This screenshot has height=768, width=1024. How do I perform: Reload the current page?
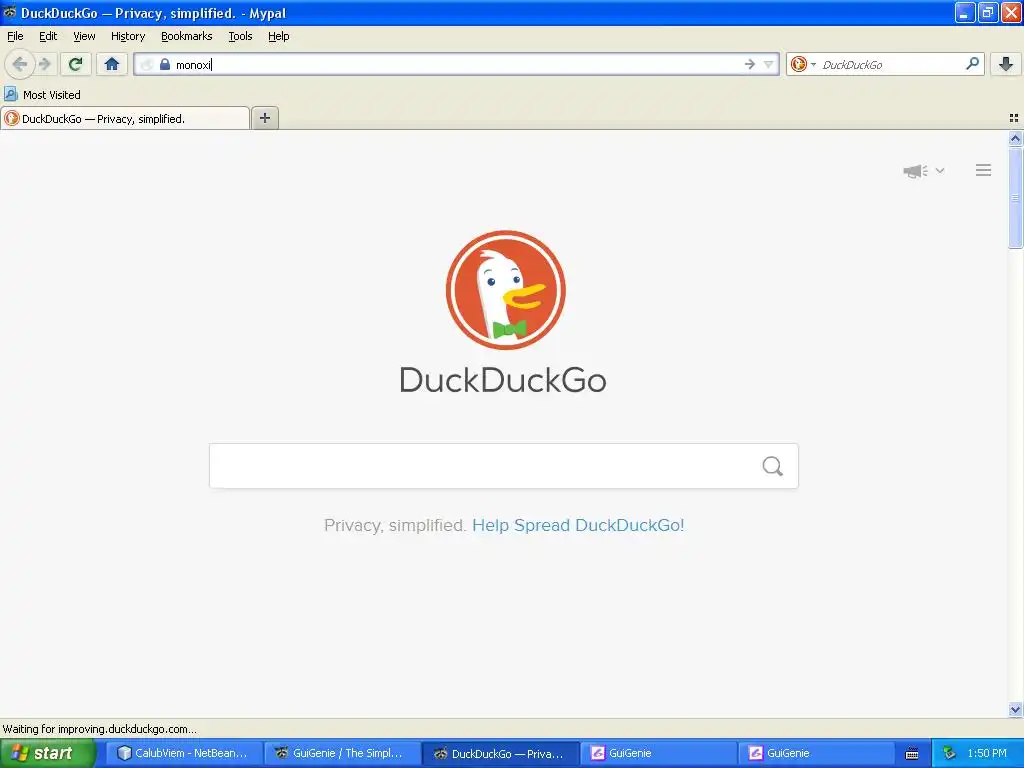[x=76, y=64]
